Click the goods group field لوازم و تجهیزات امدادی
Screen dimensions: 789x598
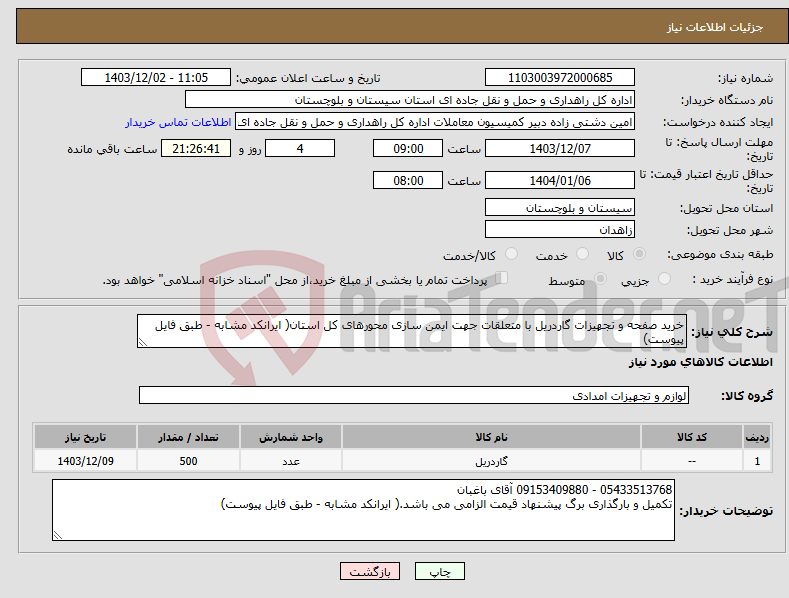tap(414, 395)
